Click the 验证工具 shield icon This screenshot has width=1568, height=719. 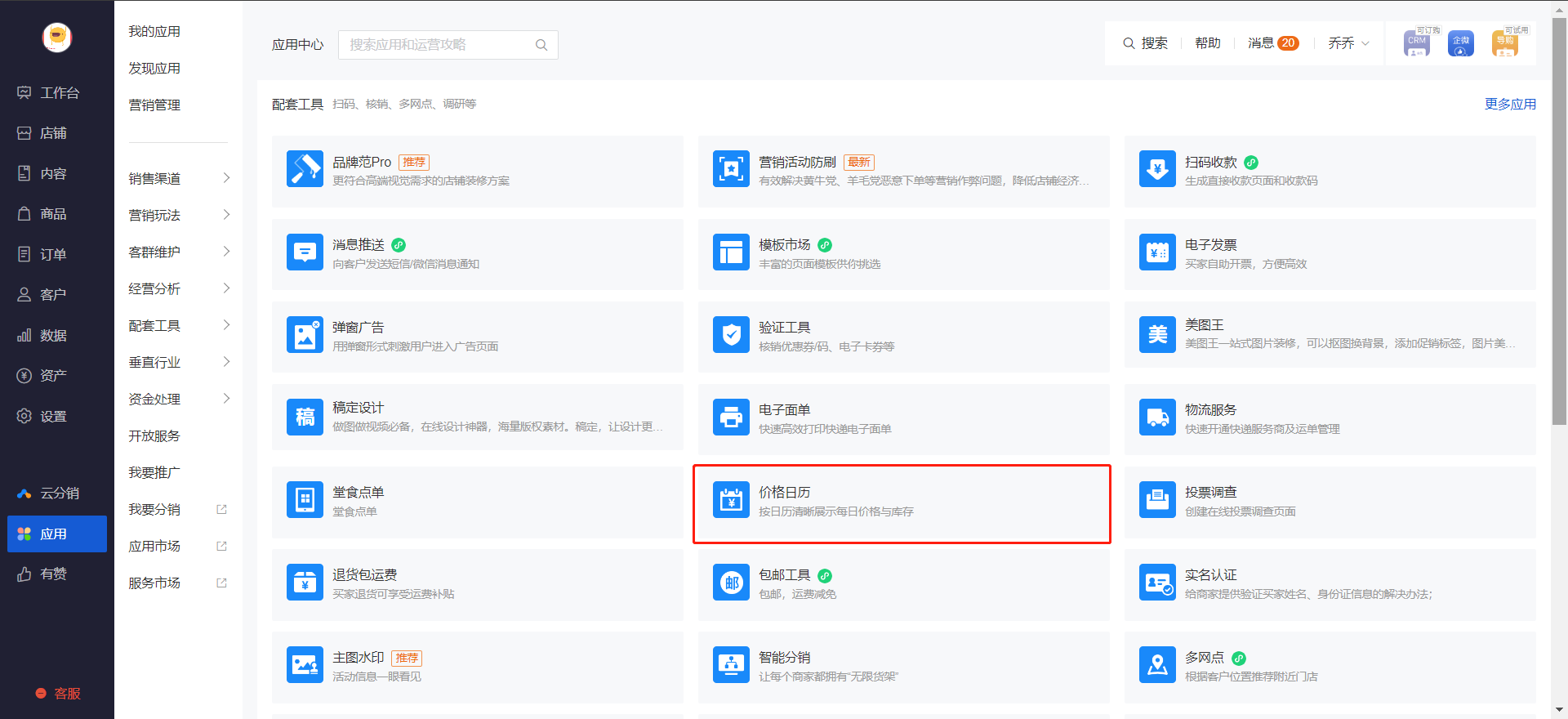tap(731, 334)
